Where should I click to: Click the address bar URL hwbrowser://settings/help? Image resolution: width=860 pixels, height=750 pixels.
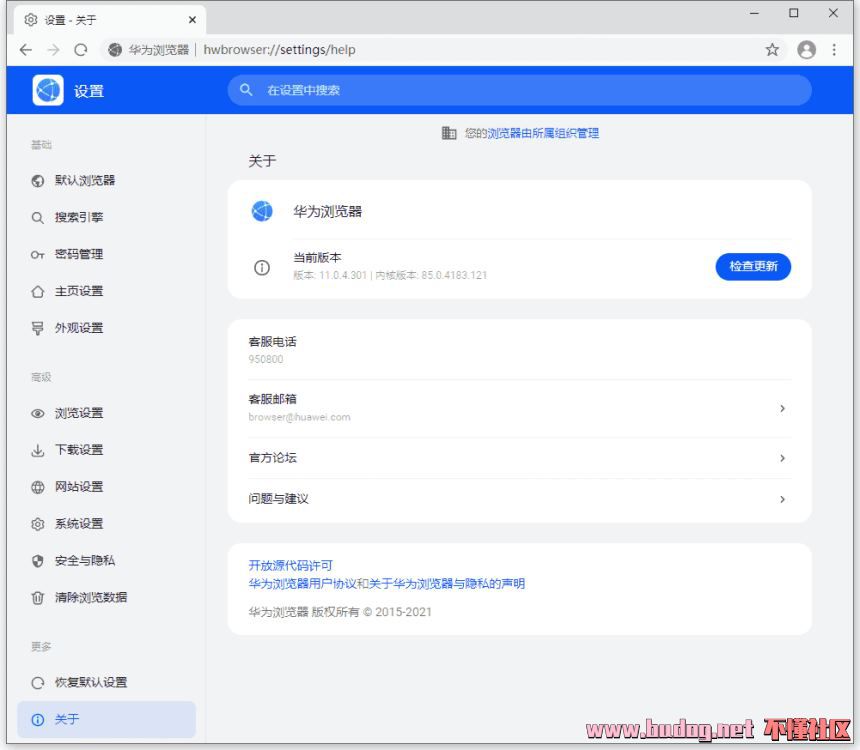279,50
